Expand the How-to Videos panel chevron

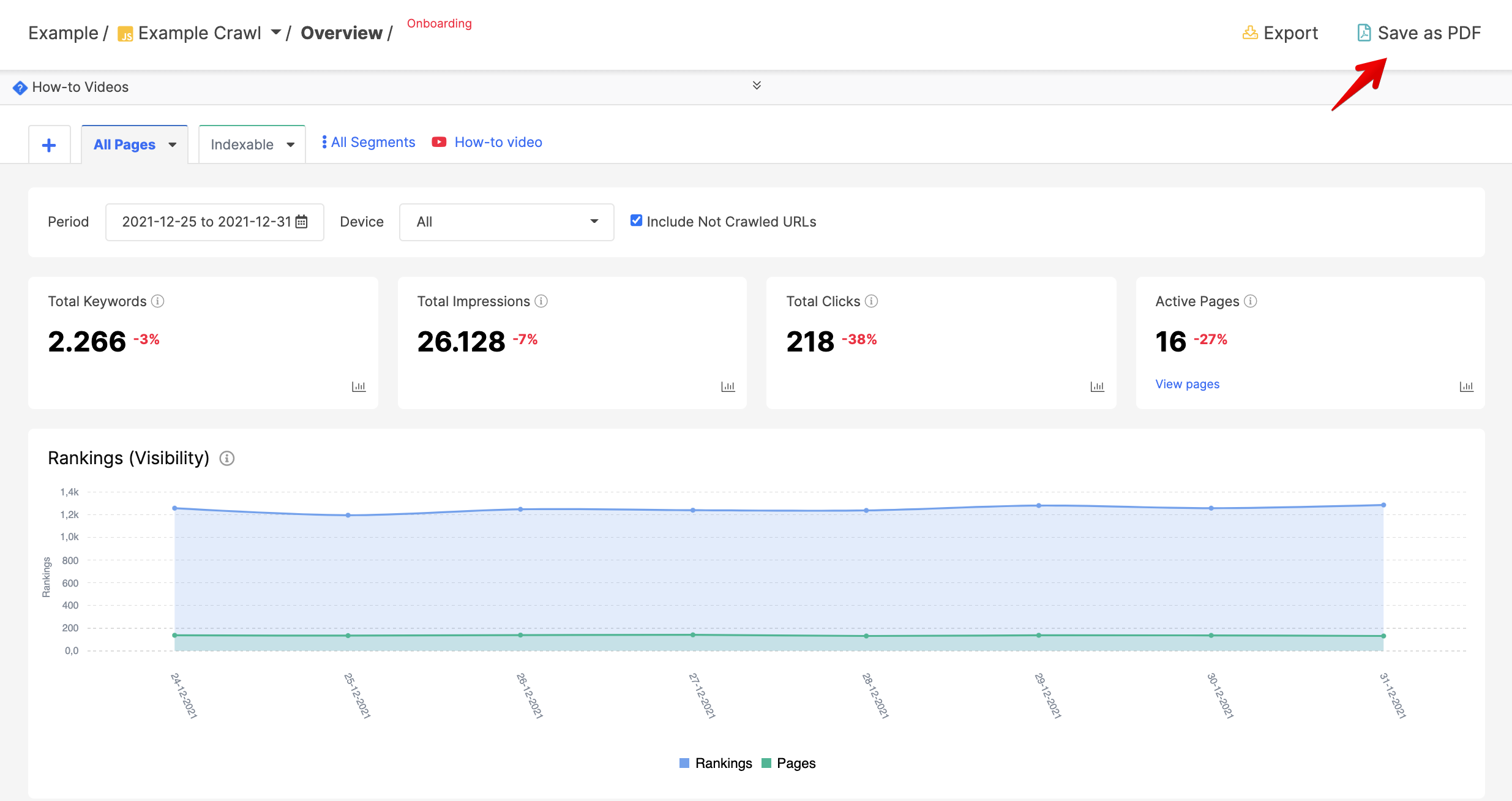click(x=757, y=85)
